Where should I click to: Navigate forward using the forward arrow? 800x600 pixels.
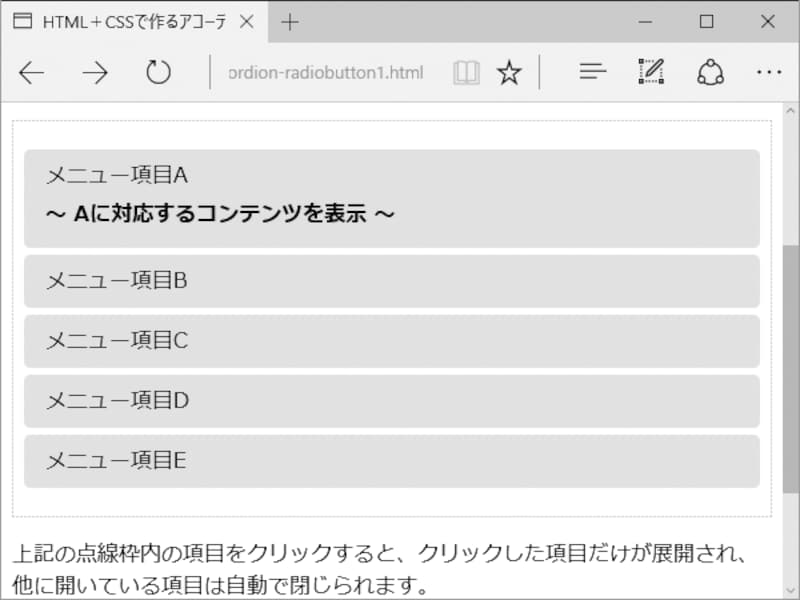pos(95,71)
